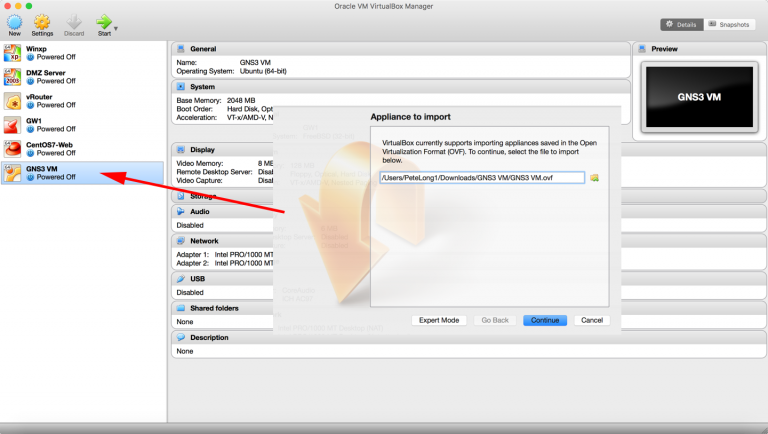
Task: Click the CentOS7-Web red hat icon
Action: 12,149
